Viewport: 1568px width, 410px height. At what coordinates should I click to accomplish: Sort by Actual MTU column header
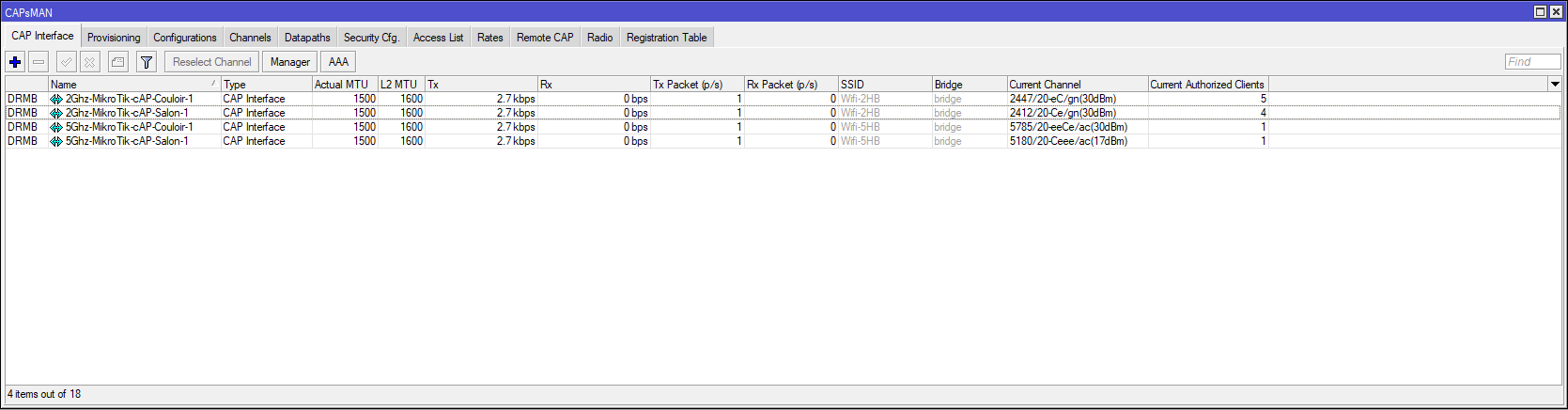(345, 84)
